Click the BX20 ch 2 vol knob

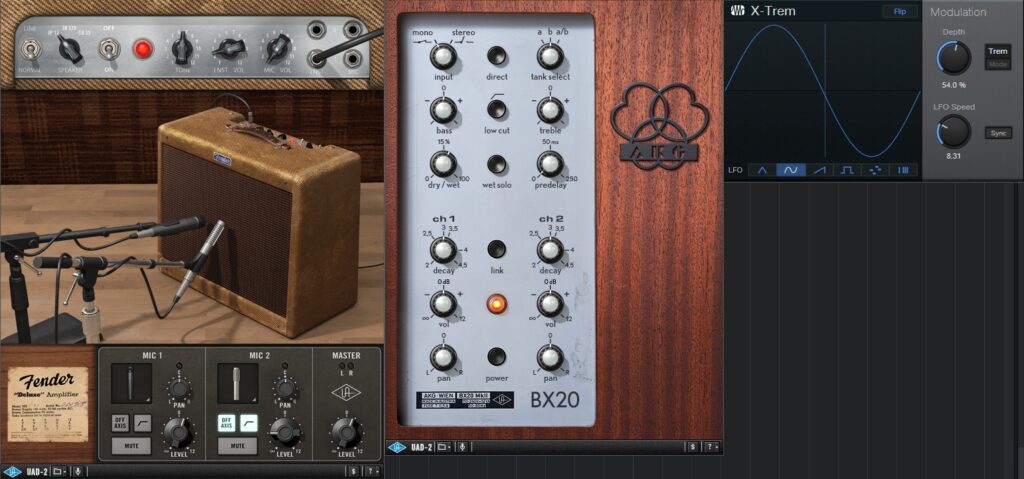(550, 304)
